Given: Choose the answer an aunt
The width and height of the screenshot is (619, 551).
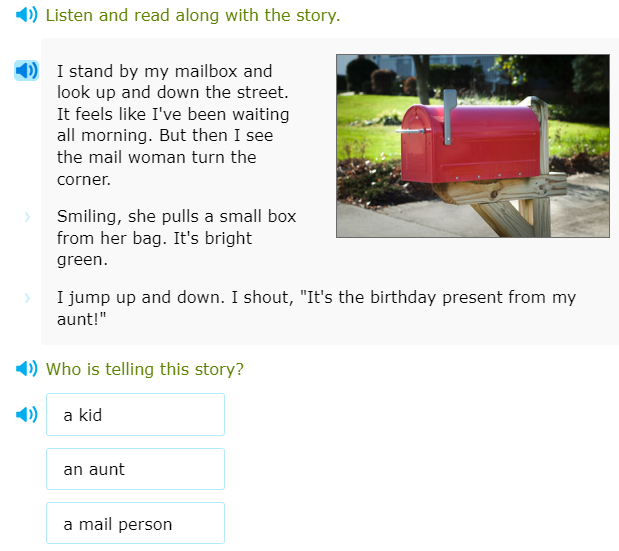Looking at the screenshot, I should point(135,469).
